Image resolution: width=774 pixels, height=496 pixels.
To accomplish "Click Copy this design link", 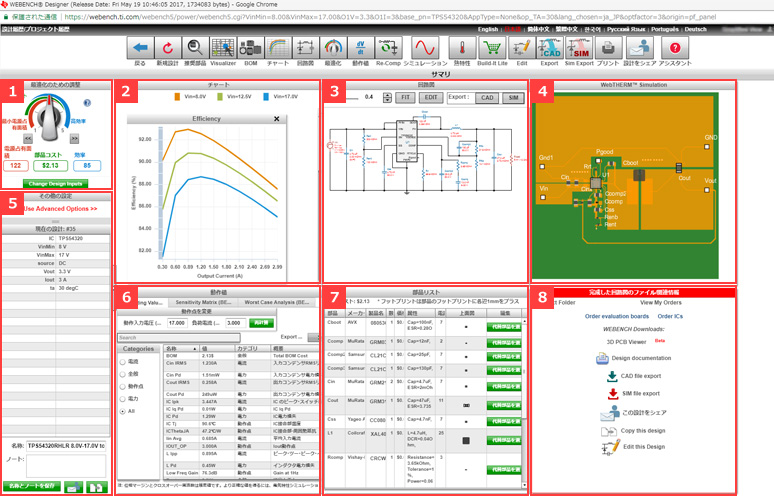I will click(643, 431).
